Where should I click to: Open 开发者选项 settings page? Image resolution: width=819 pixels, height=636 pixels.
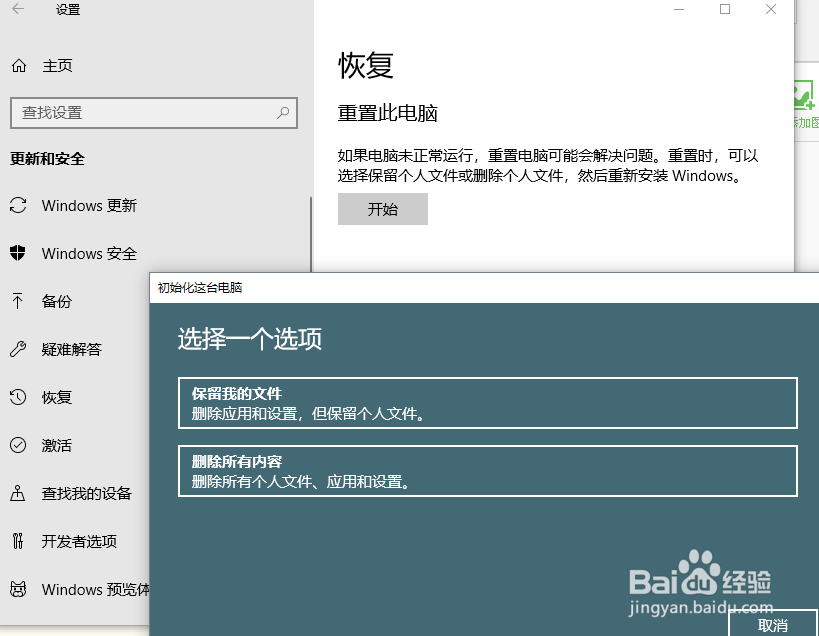[x=79, y=541]
